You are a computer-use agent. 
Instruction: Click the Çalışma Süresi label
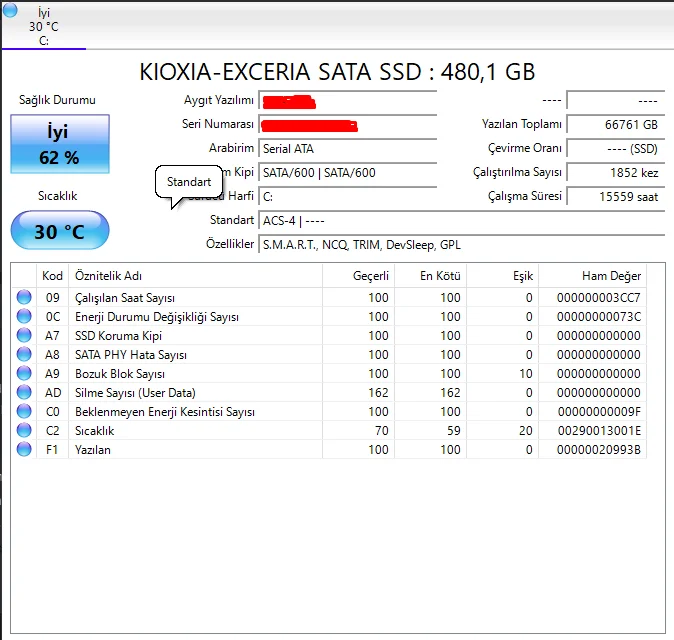[x=524, y=196]
